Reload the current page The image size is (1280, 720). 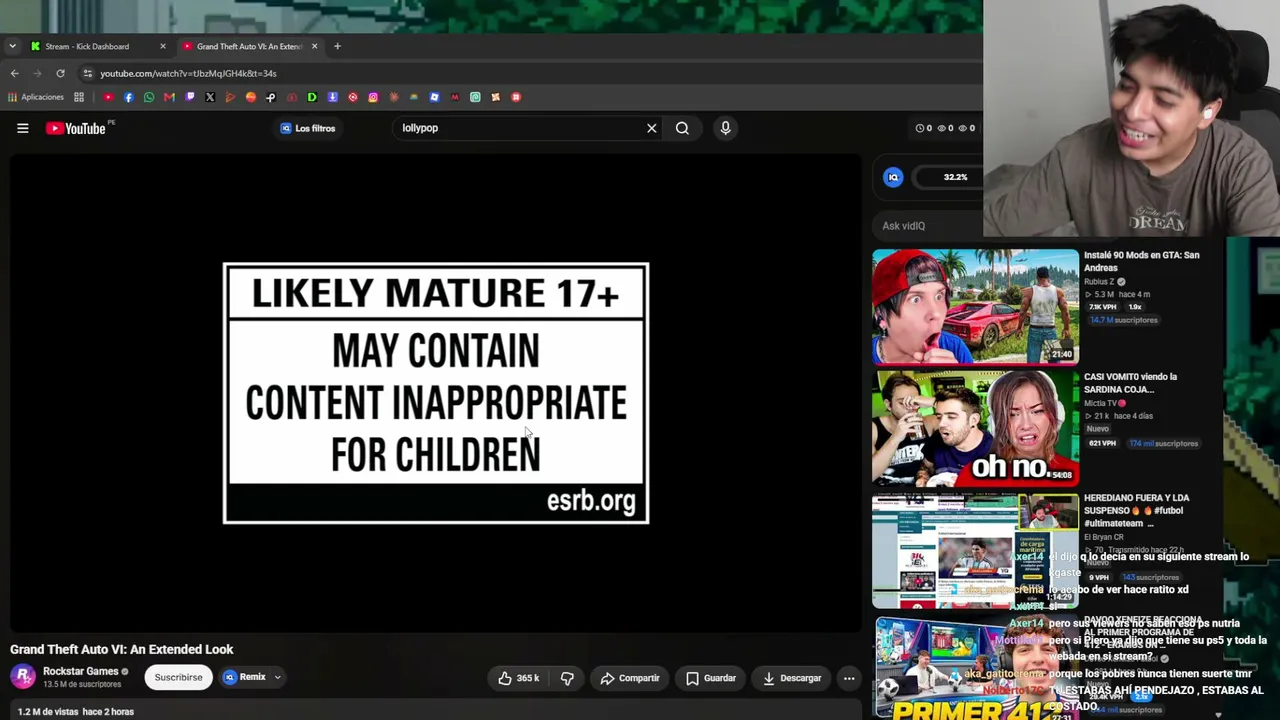[60, 73]
